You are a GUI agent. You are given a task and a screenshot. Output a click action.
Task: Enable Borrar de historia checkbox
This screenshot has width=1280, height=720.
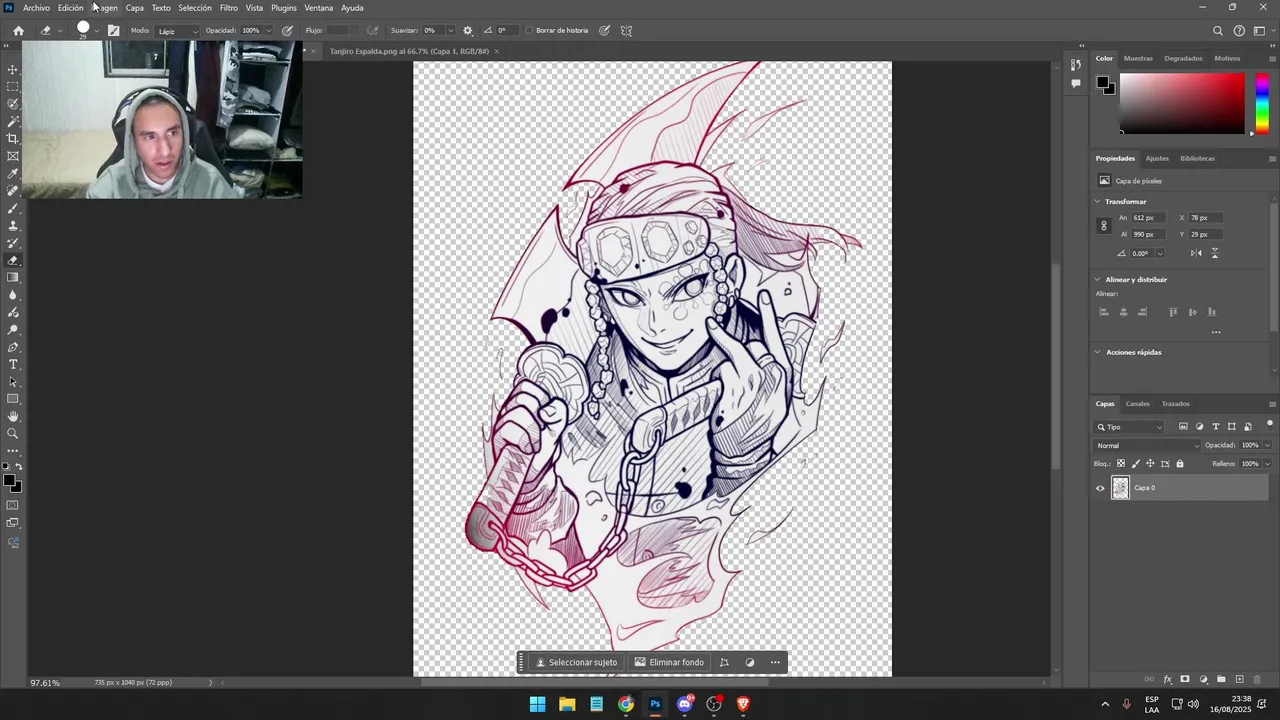530,30
